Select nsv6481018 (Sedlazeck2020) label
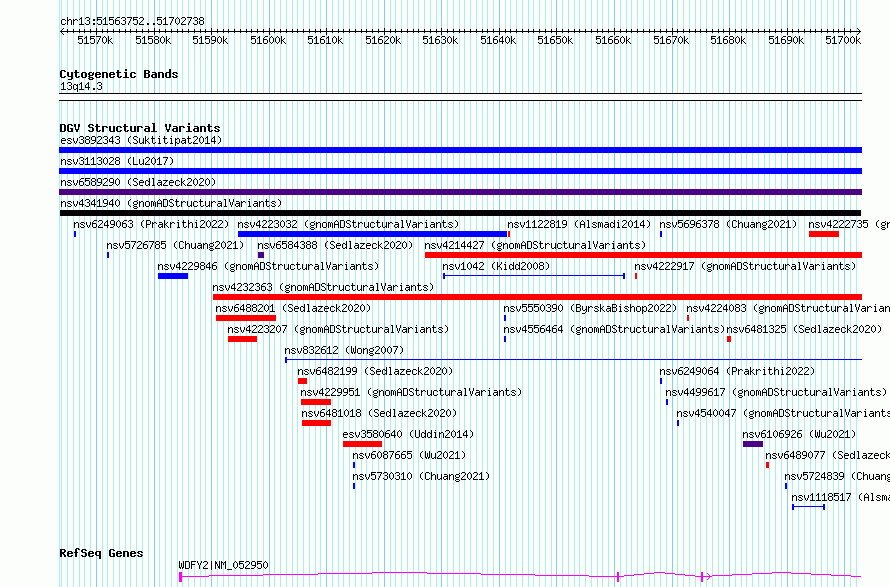 379,413
